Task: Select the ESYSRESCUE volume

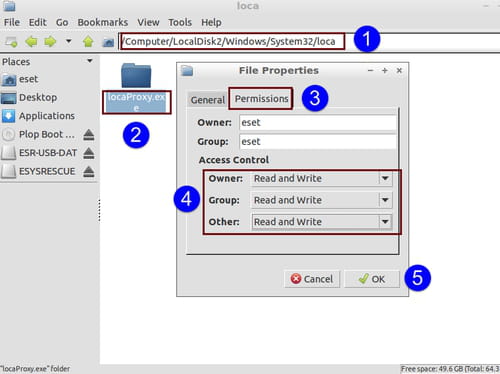Action: 38,171
